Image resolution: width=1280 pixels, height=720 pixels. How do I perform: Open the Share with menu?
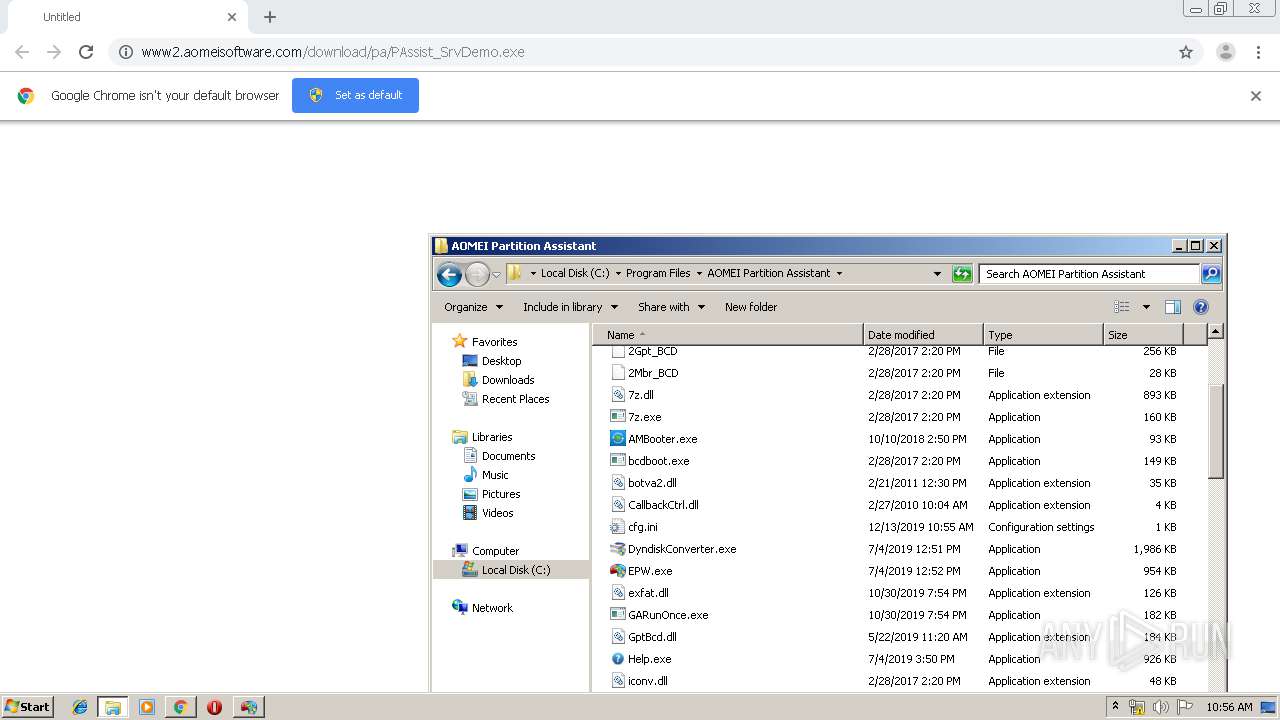[671, 307]
